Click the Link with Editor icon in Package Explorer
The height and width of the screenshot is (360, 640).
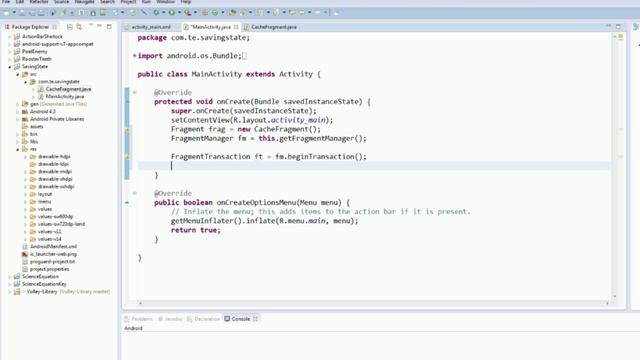tap(79, 27)
